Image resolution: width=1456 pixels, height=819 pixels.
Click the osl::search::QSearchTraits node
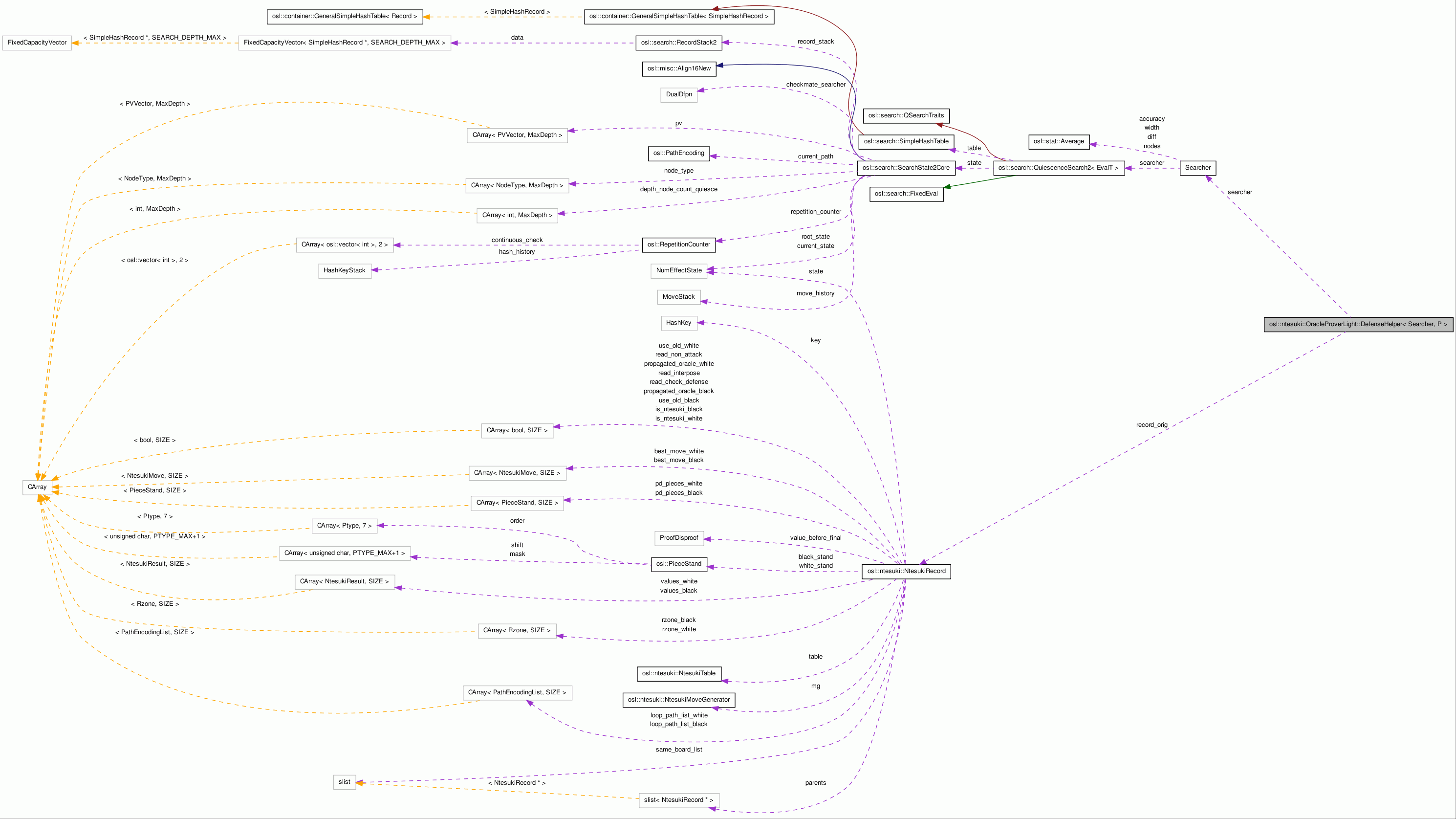pyautogui.click(x=906, y=115)
